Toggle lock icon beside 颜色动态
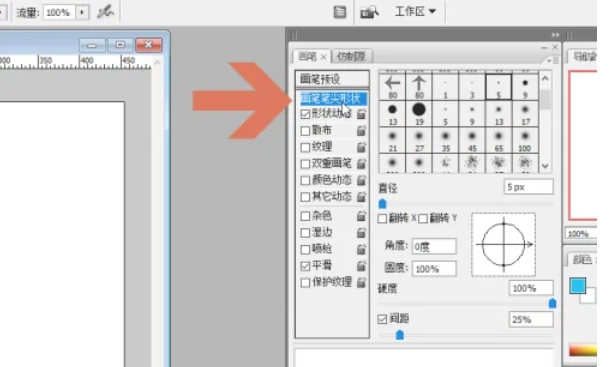The height and width of the screenshot is (367, 613). (x=361, y=180)
